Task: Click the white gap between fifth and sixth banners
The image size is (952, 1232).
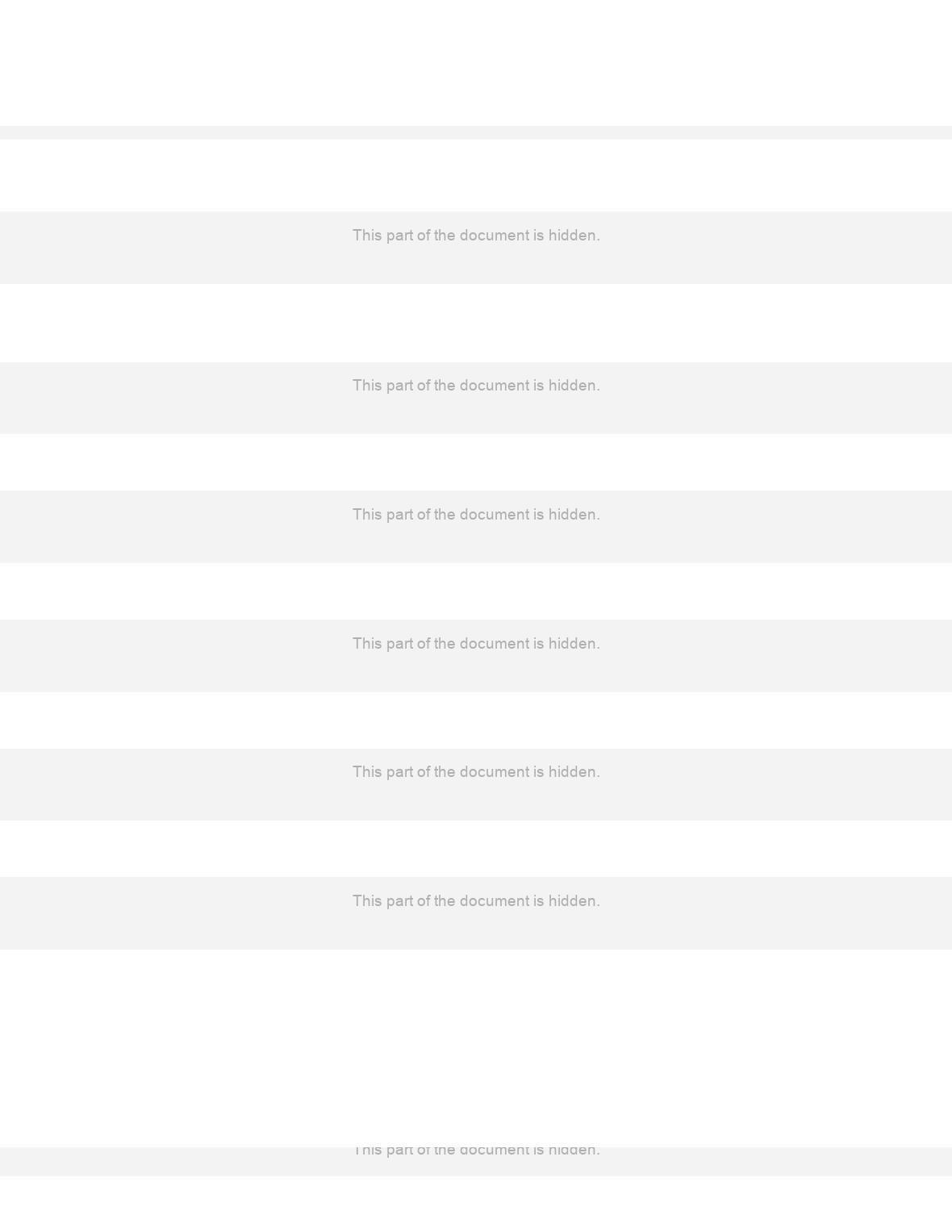Action: click(x=476, y=849)
